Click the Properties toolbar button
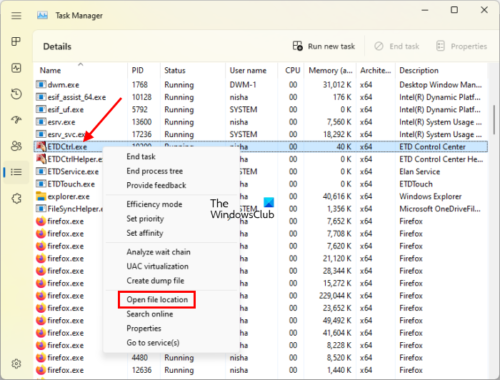The width and height of the screenshot is (500, 380). [462, 46]
